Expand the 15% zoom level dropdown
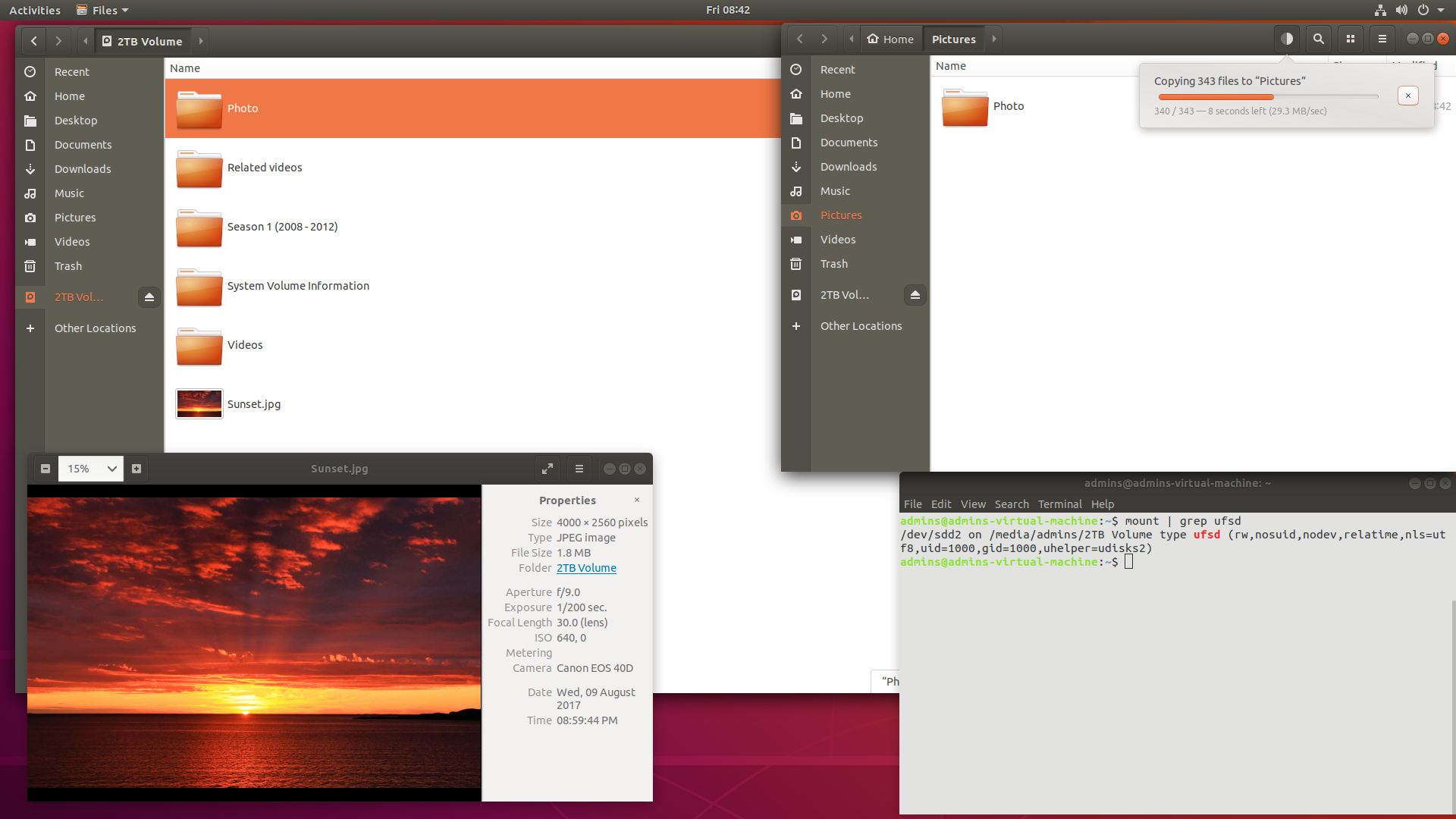Screen dimensions: 1456x819 click(x=111, y=469)
